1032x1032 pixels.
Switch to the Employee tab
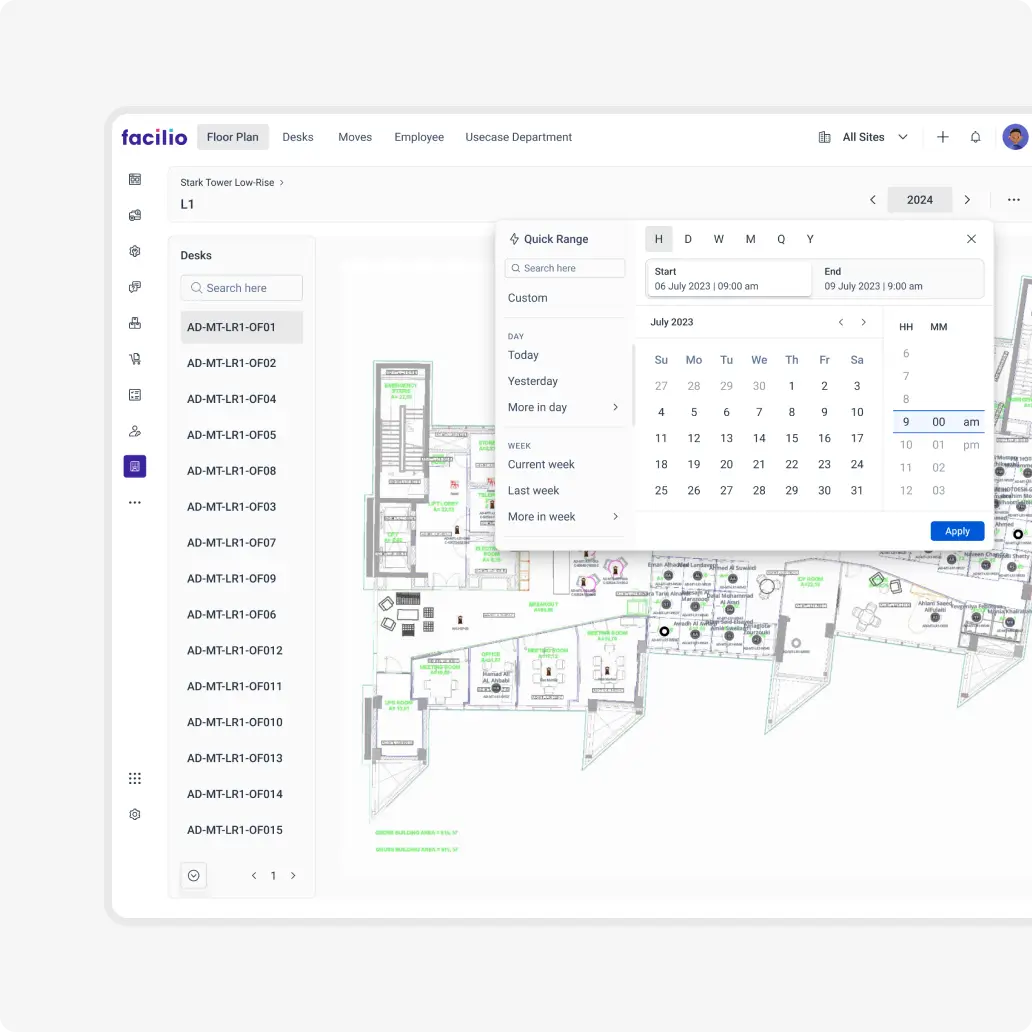[x=419, y=137]
